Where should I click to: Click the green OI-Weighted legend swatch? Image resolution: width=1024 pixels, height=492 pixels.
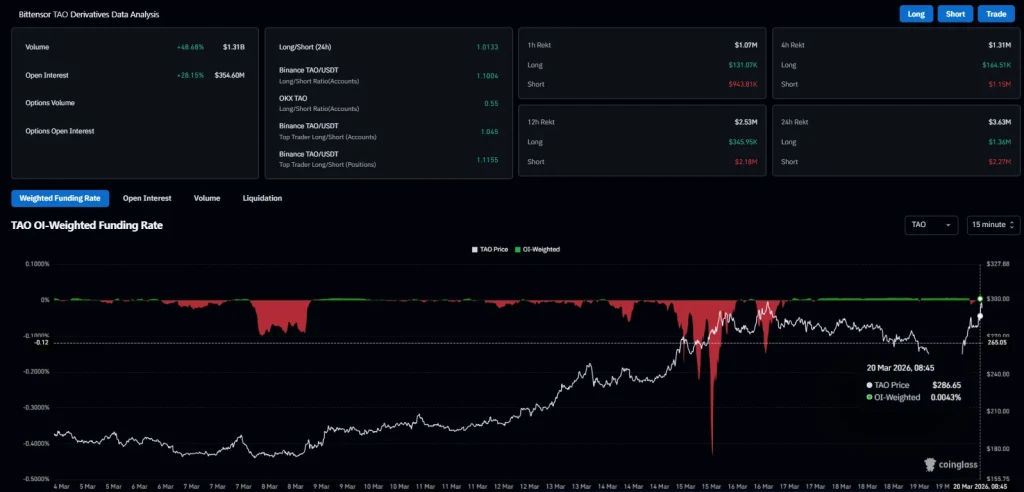pyautogui.click(x=518, y=250)
